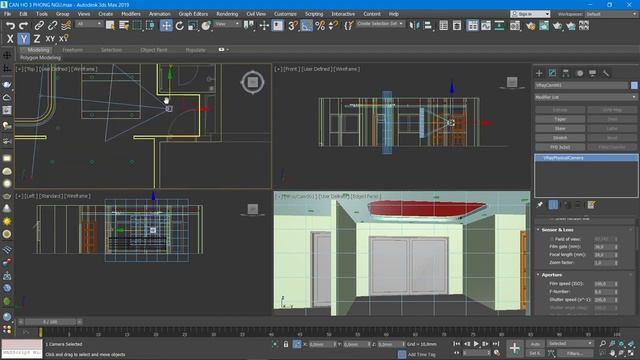Switch to the Freeform ribbon tab
Image resolution: width=640 pixels, height=360 pixels.
pos(73,50)
